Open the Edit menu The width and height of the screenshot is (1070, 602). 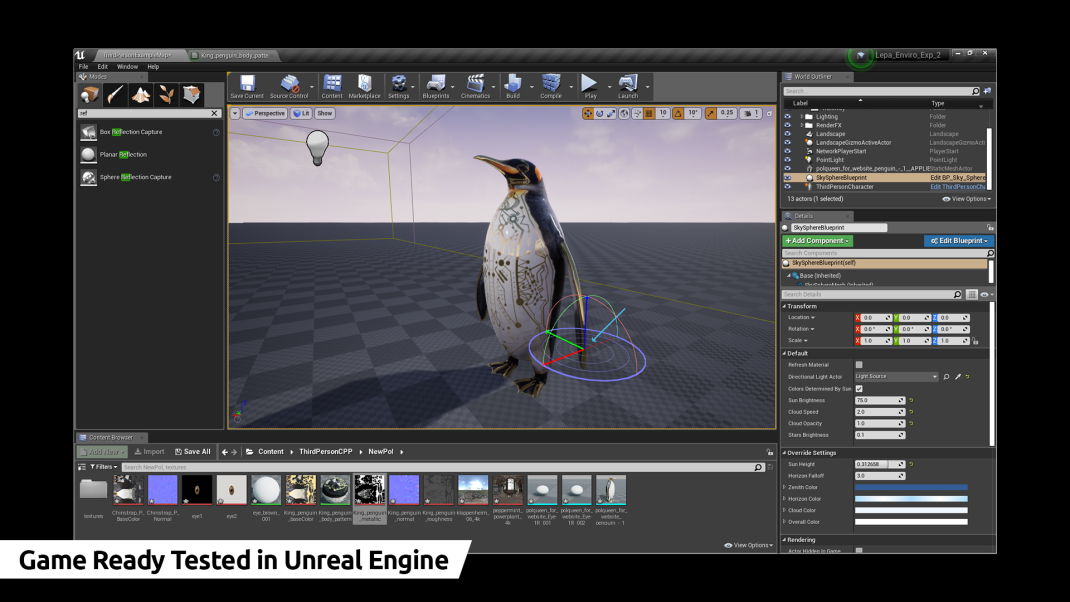tap(102, 67)
